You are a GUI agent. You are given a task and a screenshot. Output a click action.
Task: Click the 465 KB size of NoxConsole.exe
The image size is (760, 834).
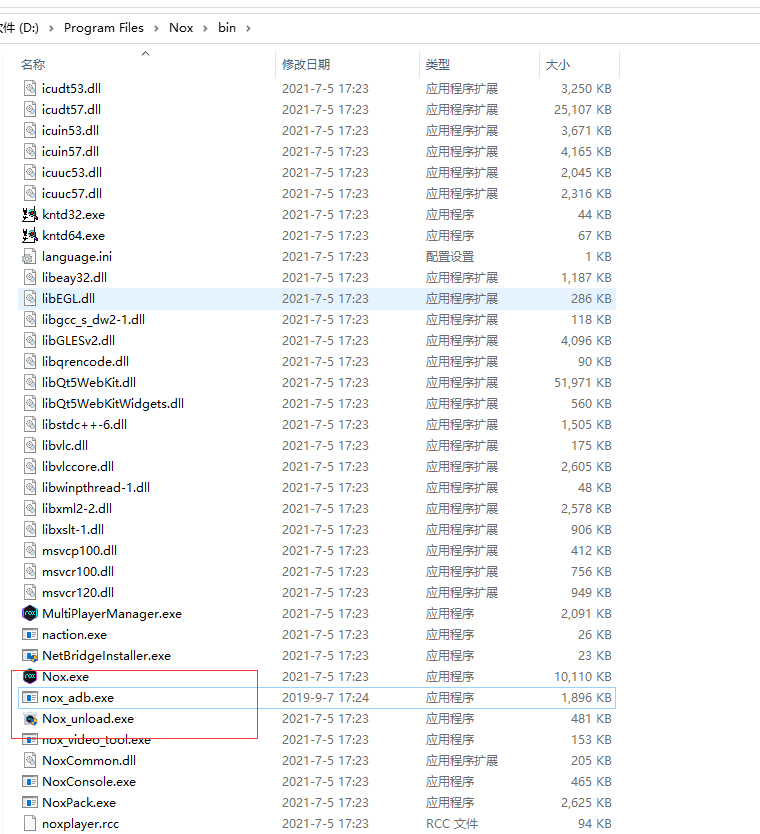click(x=591, y=781)
